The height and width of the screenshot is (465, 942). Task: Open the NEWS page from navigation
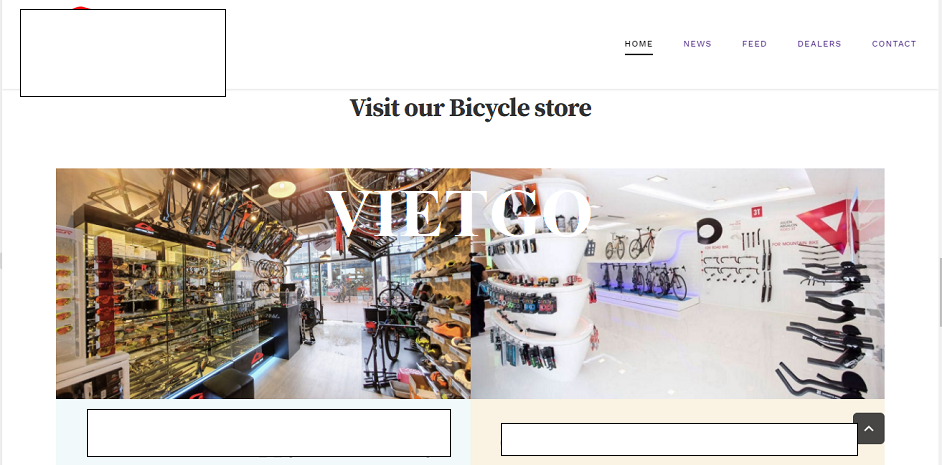tap(697, 44)
